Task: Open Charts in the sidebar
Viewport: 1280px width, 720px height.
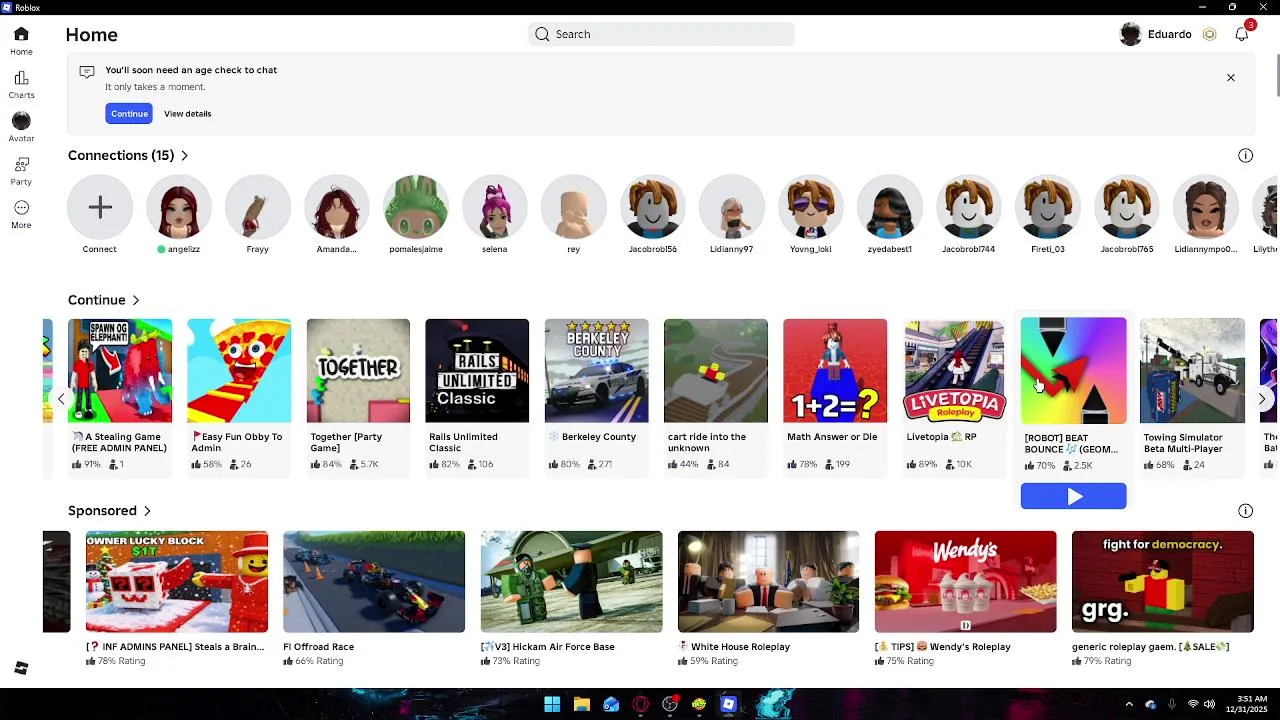Action: click(21, 78)
